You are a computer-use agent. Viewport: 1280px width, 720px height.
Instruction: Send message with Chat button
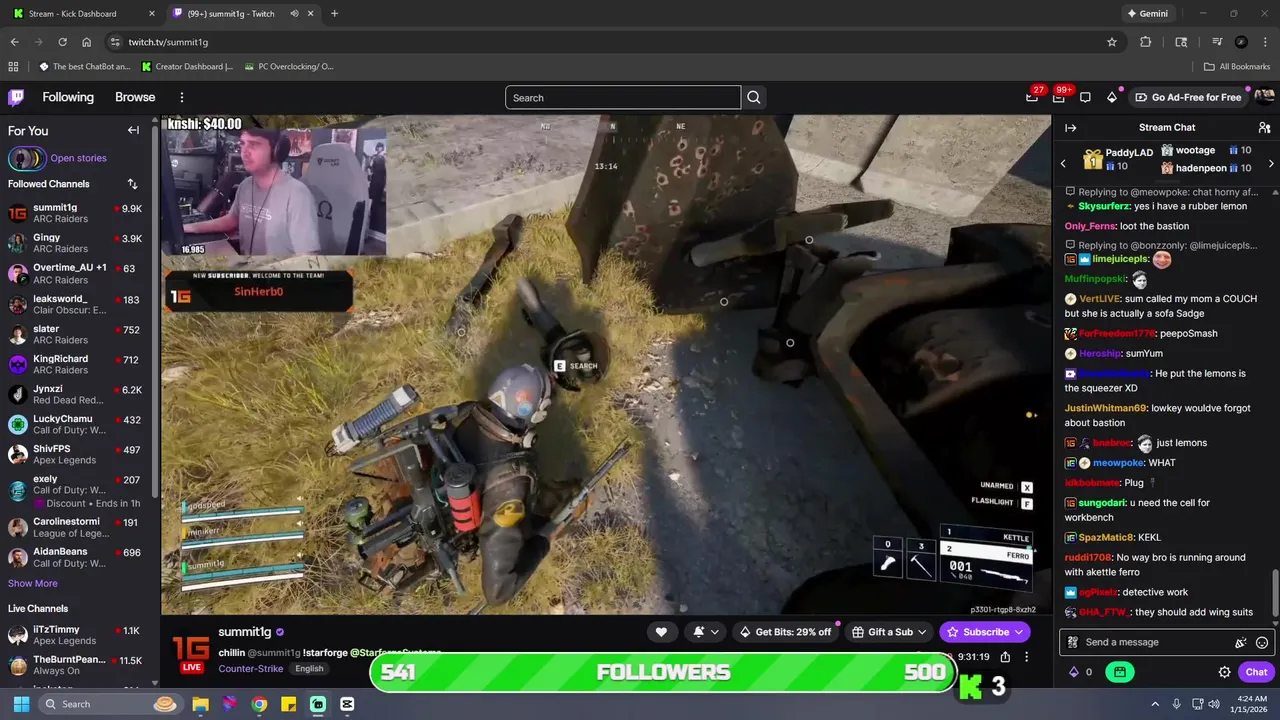1256,672
